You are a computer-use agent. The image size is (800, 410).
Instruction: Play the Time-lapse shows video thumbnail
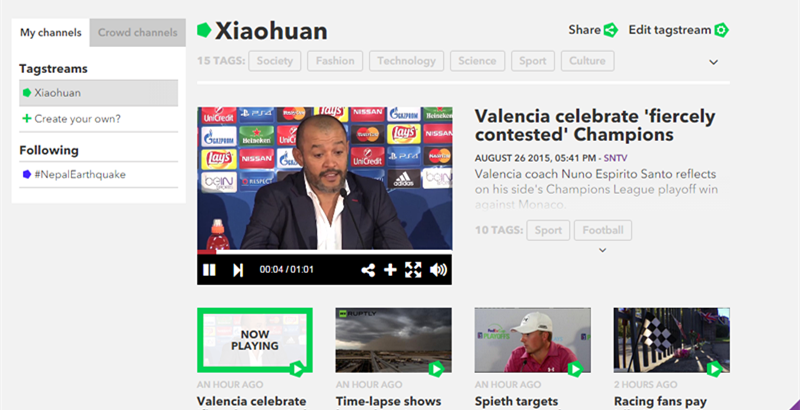(x=393, y=340)
